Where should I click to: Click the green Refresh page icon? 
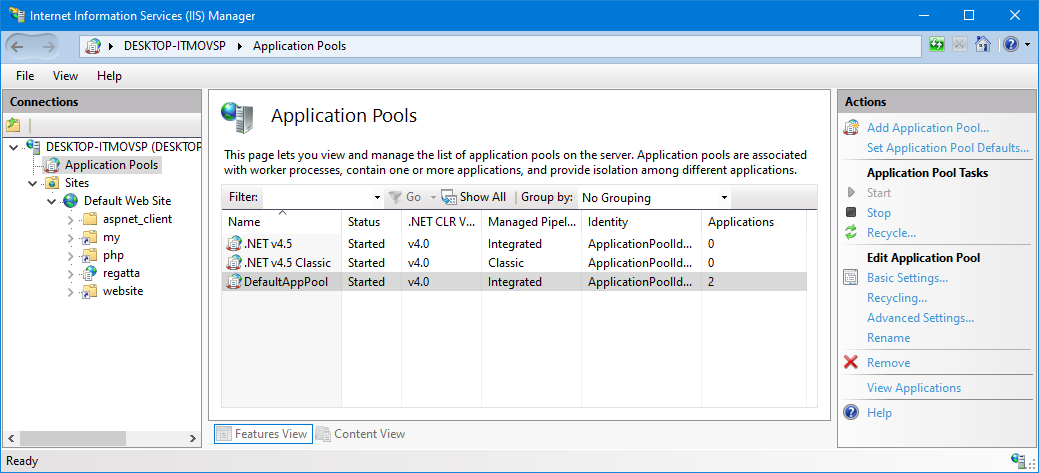[x=937, y=45]
